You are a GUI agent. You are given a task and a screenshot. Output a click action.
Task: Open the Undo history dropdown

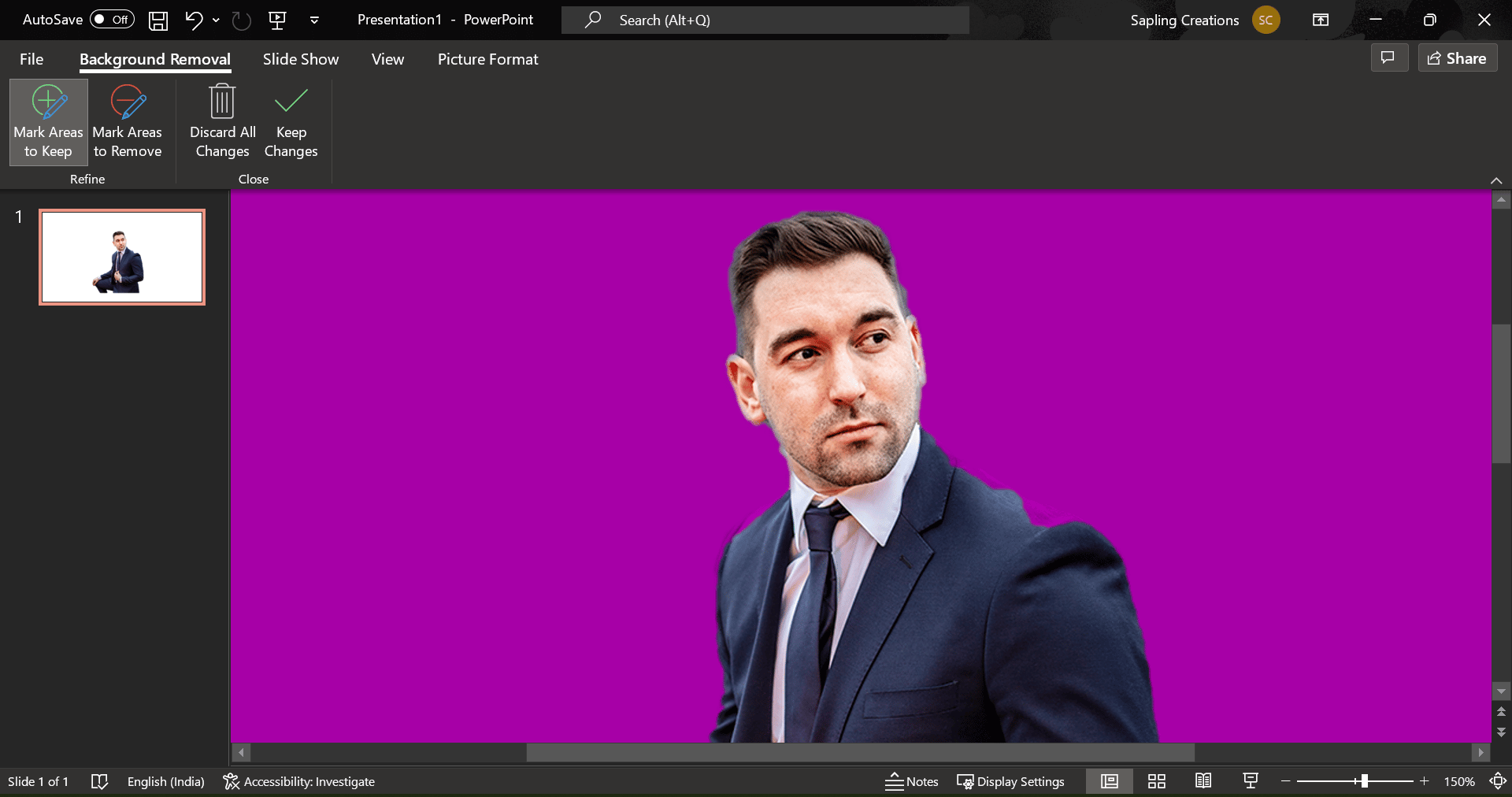(215, 20)
